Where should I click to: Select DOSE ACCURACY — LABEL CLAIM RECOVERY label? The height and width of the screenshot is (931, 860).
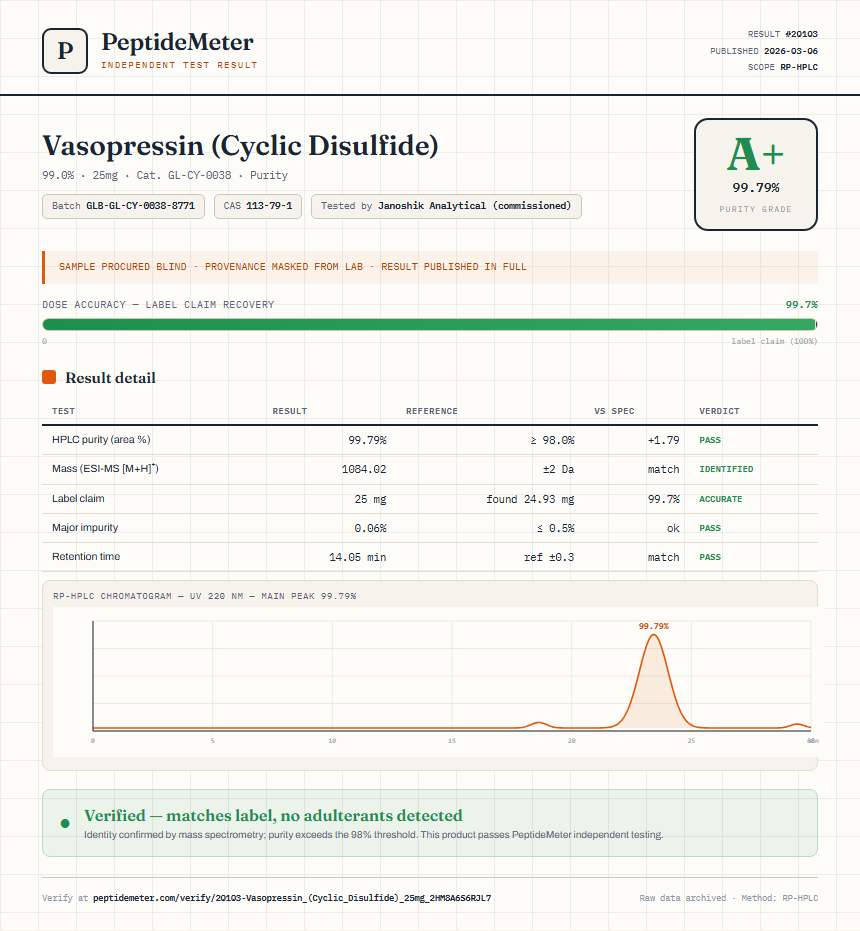pos(158,305)
